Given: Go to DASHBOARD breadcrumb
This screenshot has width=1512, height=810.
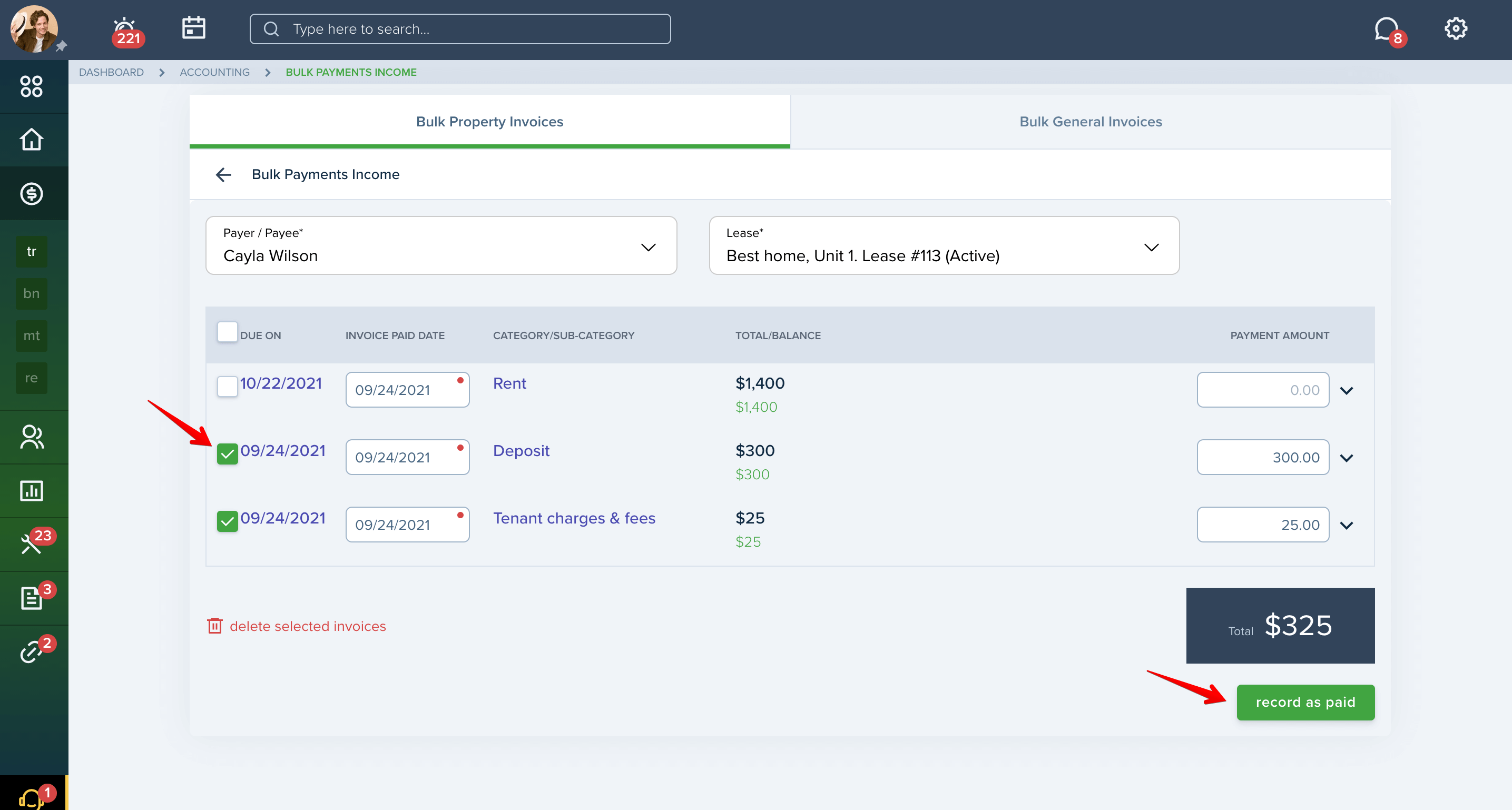Looking at the screenshot, I should tap(111, 72).
